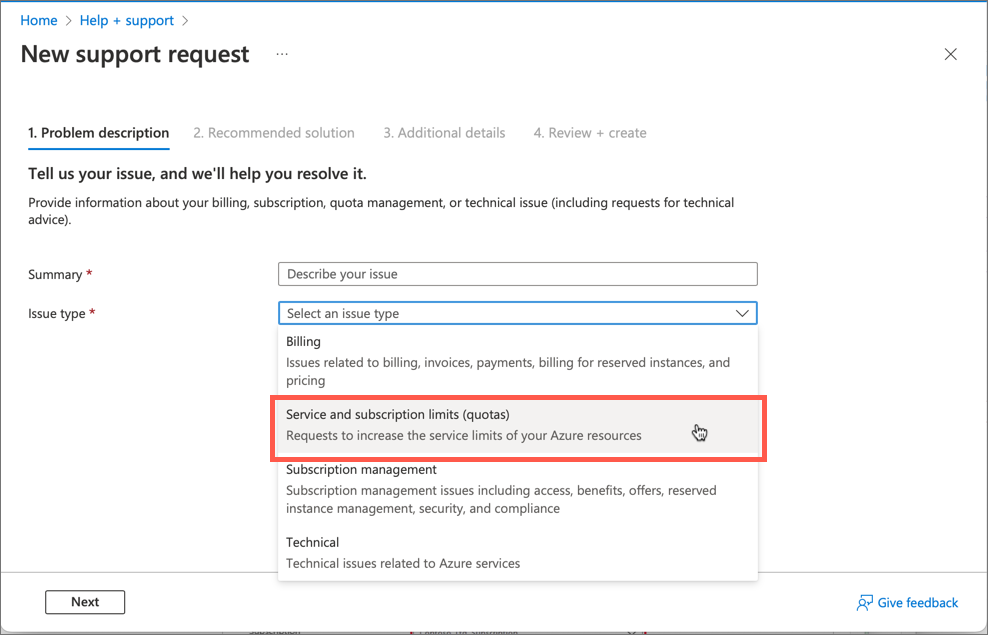This screenshot has width=988, height=635.
Task: Select the Additional details tab
Action: point(444,132)
